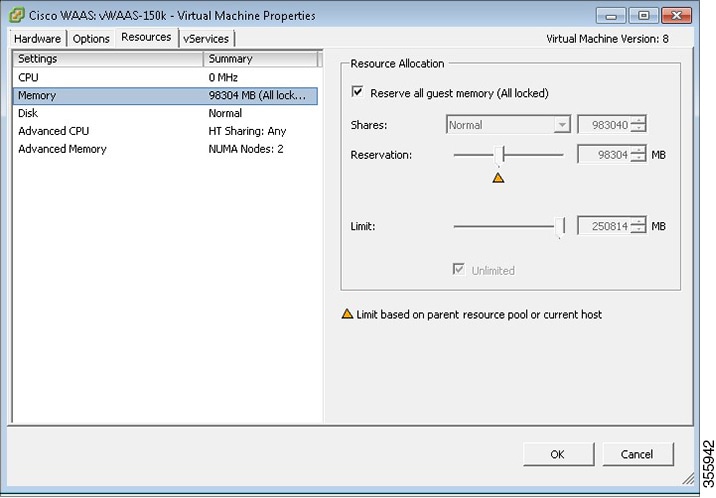
Task: Open the vServices tab
Action: point(206,39)
